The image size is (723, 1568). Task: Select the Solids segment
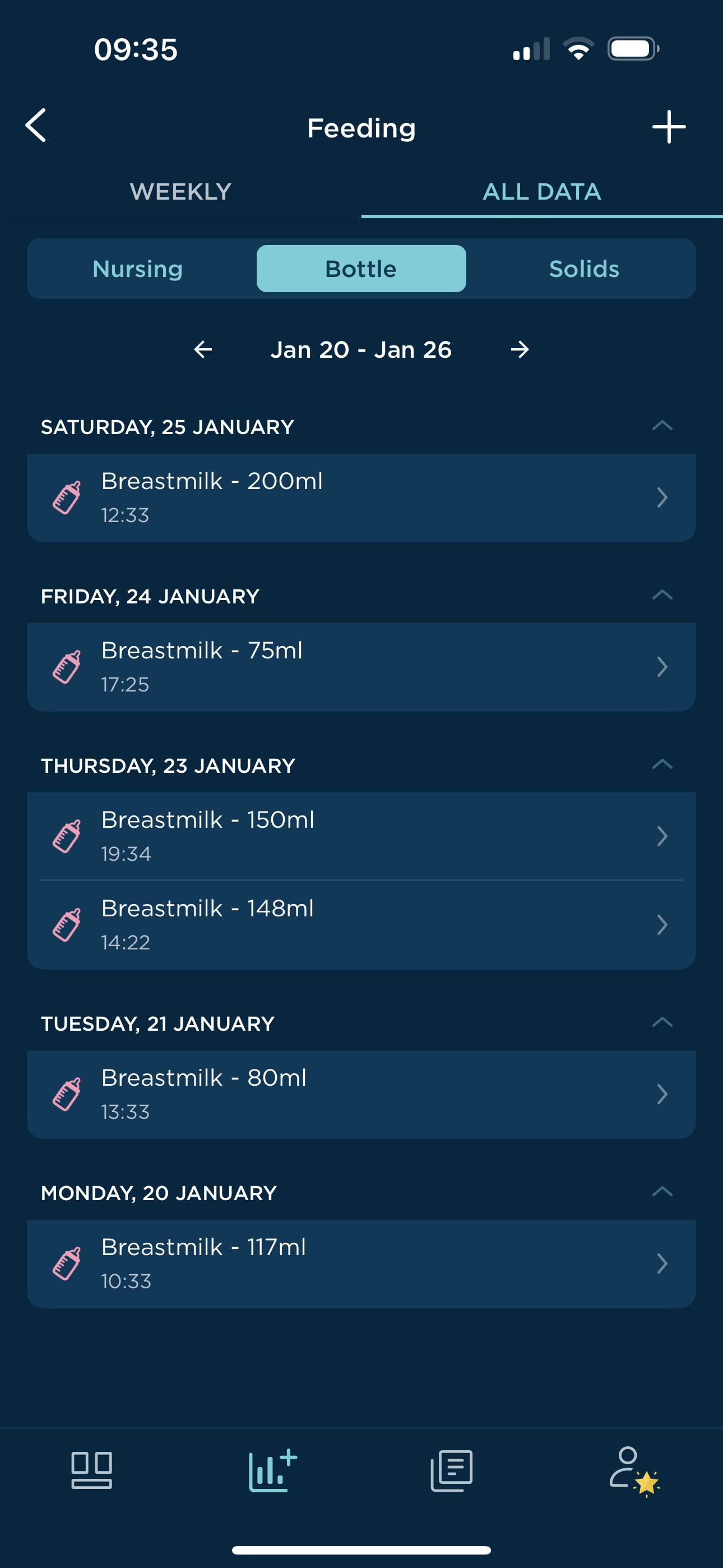584,269
